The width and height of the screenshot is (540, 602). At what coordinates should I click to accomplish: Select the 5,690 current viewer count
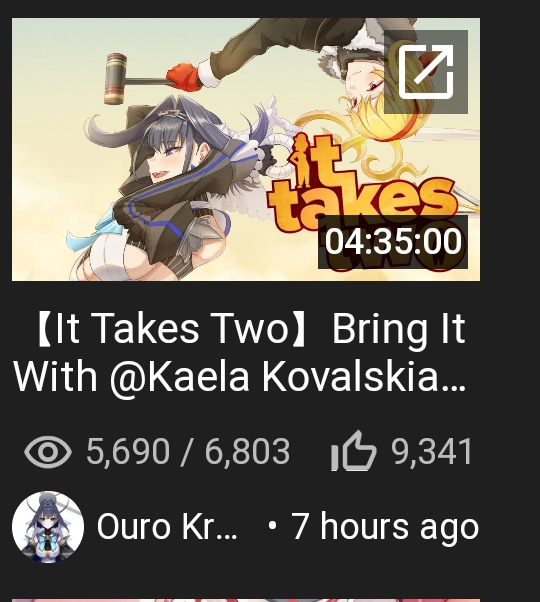128,452
